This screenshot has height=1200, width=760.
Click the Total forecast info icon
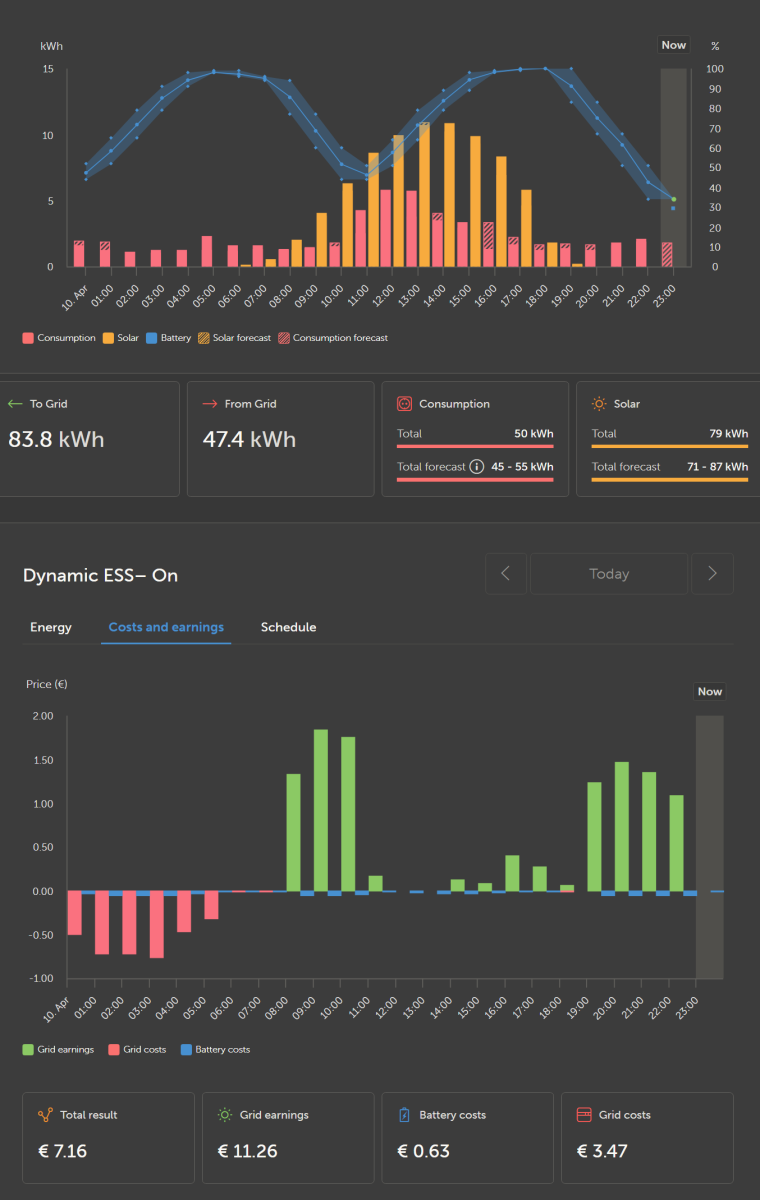(477, 467)
